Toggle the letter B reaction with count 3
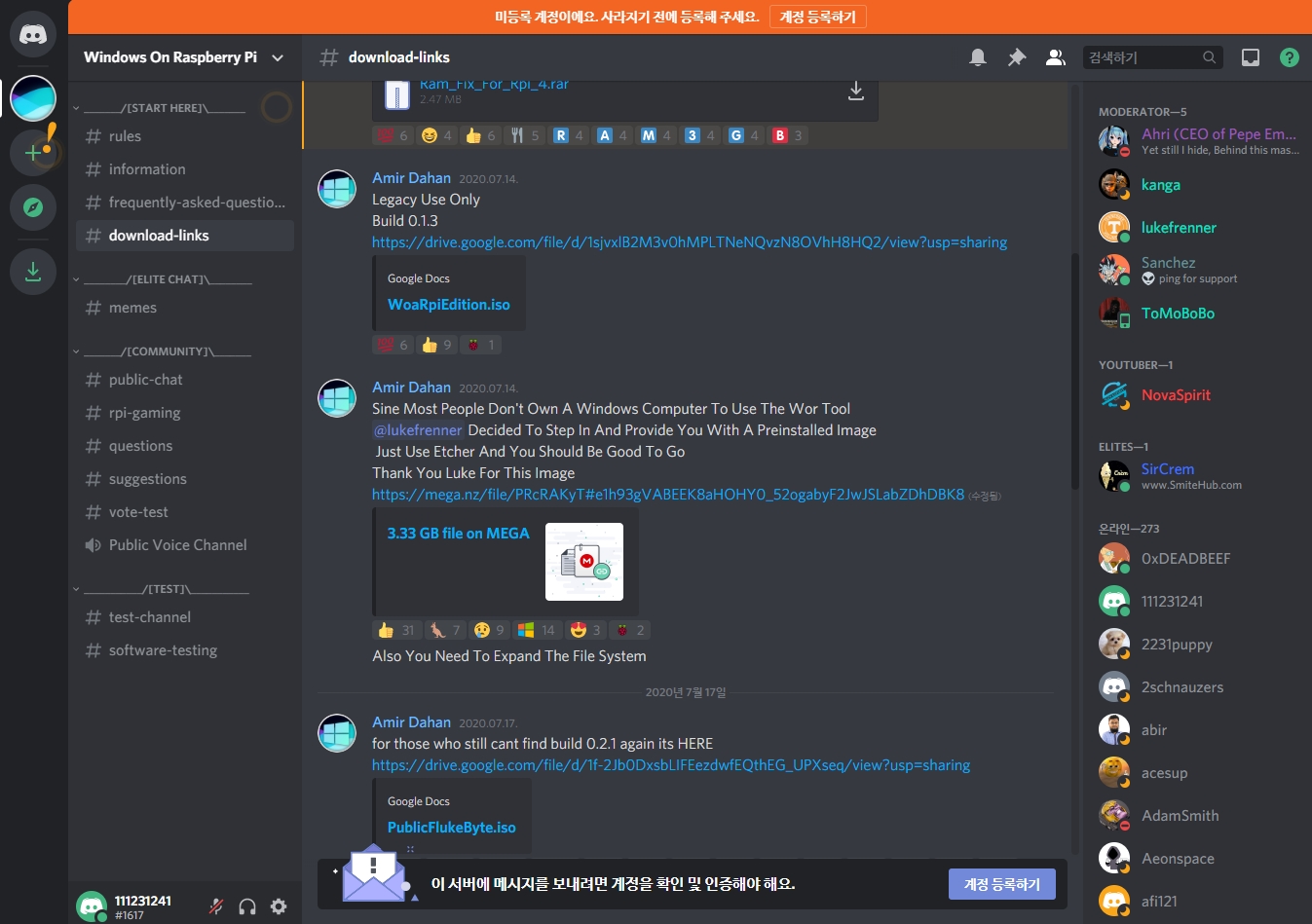This screenshot has width=1312, height=924. 788,135
